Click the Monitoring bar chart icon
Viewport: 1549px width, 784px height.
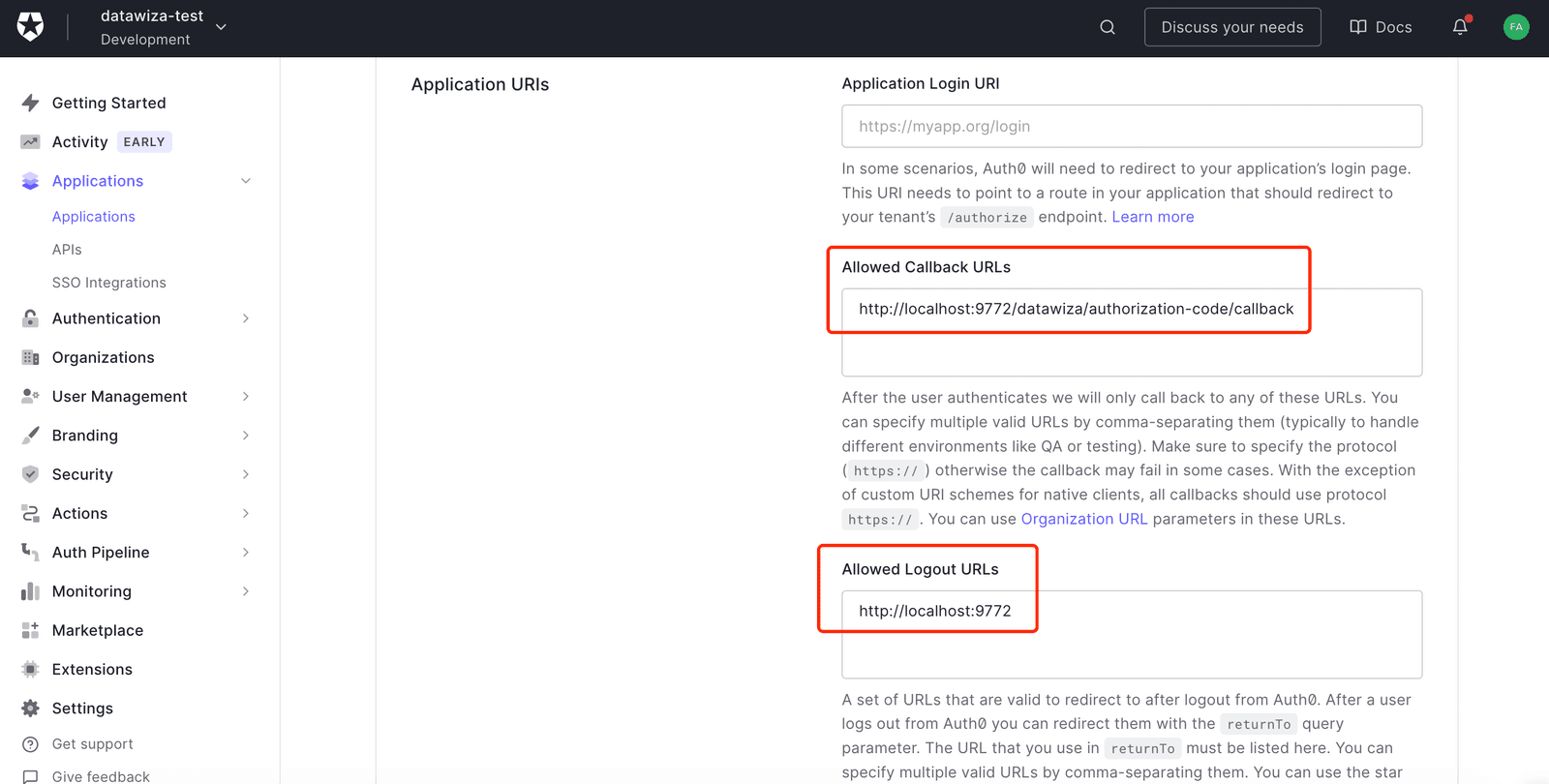[31, 591]
